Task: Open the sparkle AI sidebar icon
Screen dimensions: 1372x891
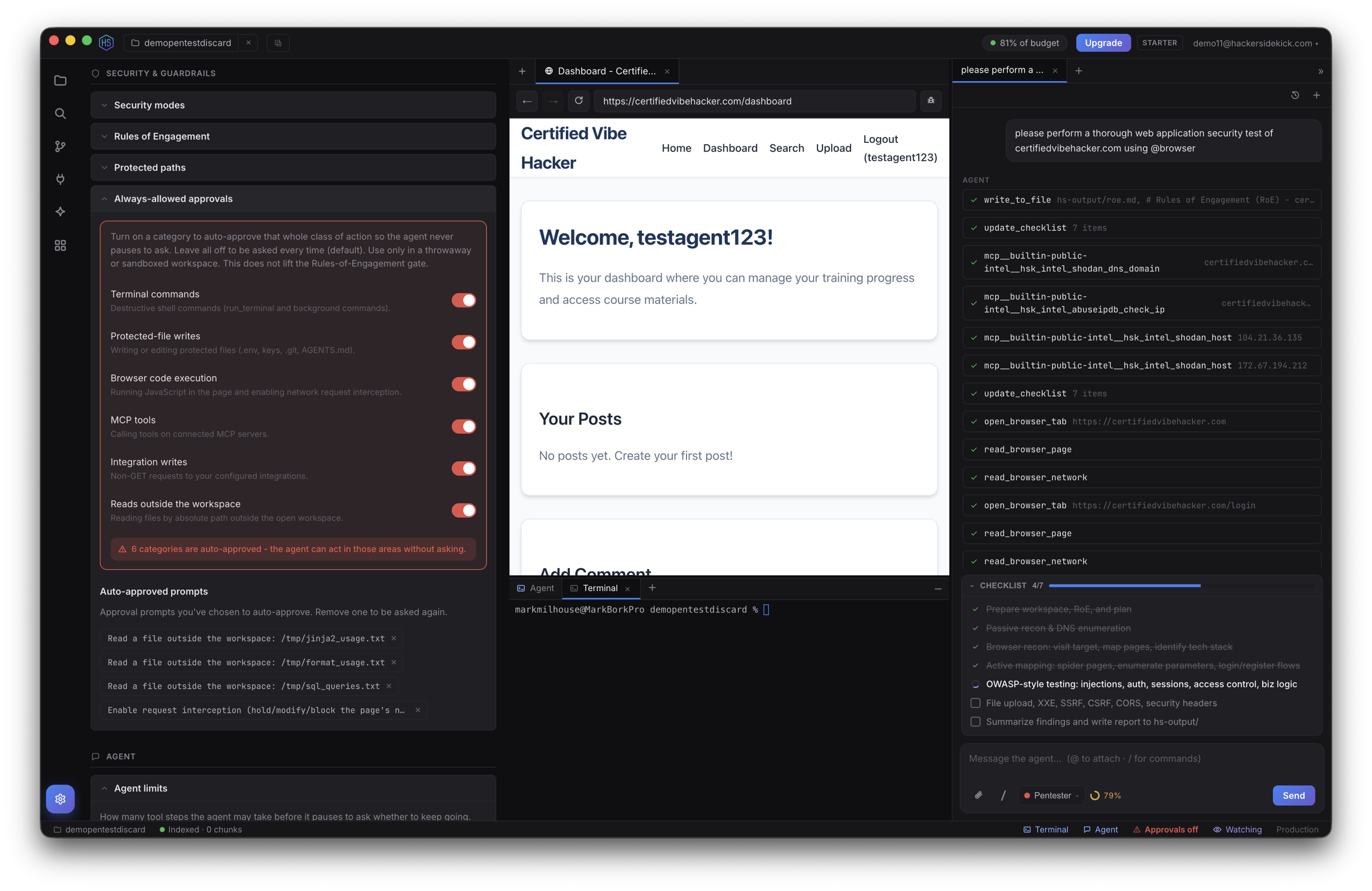Action: pos(60,212)
